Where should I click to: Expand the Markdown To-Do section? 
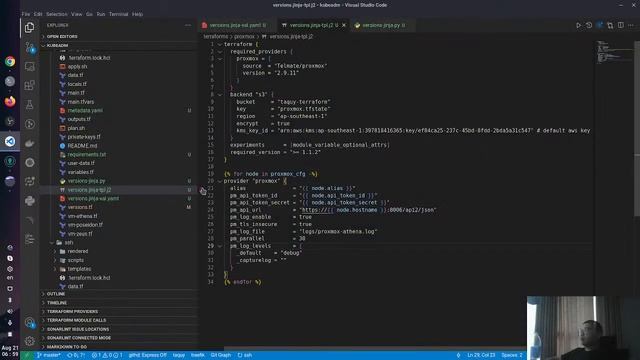click(118, 347)
